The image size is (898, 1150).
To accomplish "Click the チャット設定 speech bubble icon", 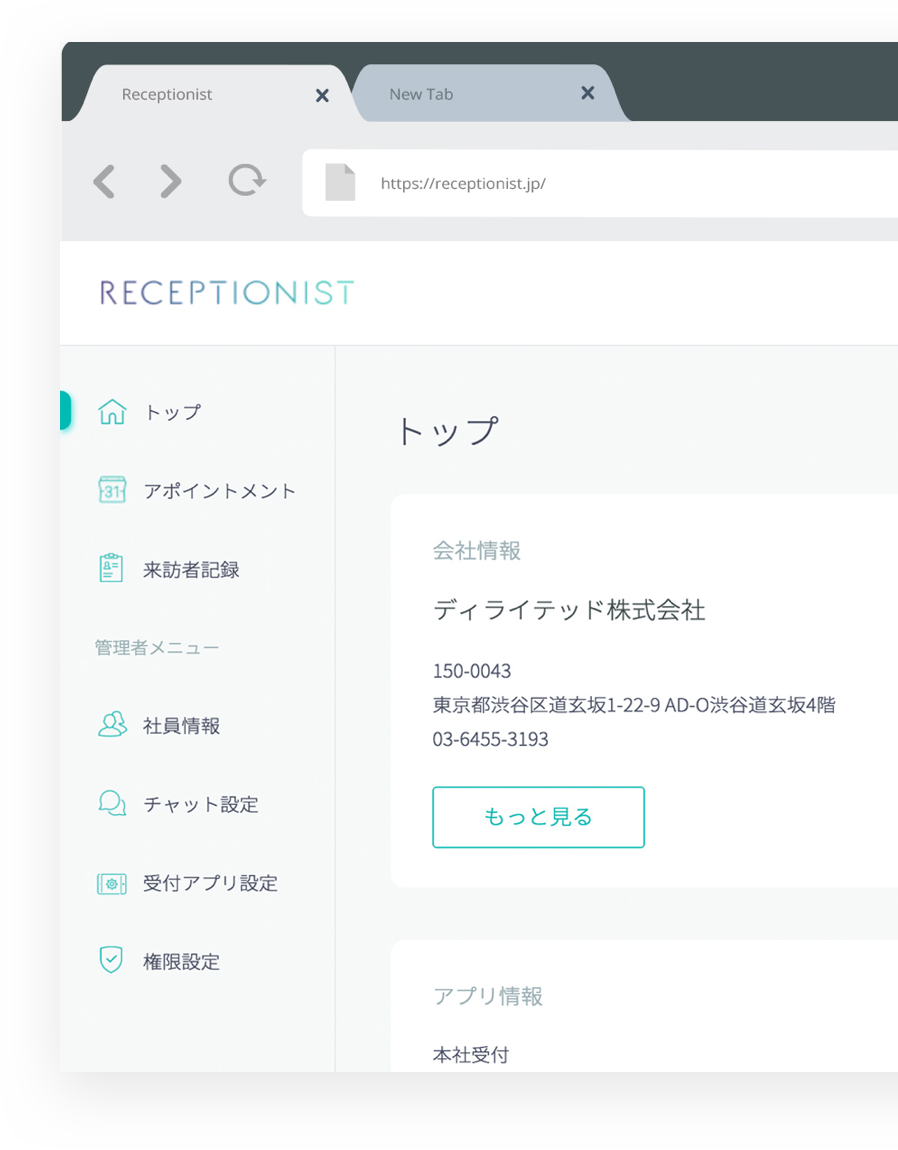I will tap(112, 804).
